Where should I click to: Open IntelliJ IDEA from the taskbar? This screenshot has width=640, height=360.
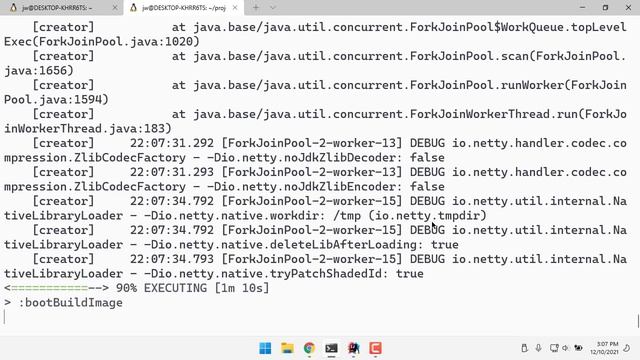tap(353, 348)
